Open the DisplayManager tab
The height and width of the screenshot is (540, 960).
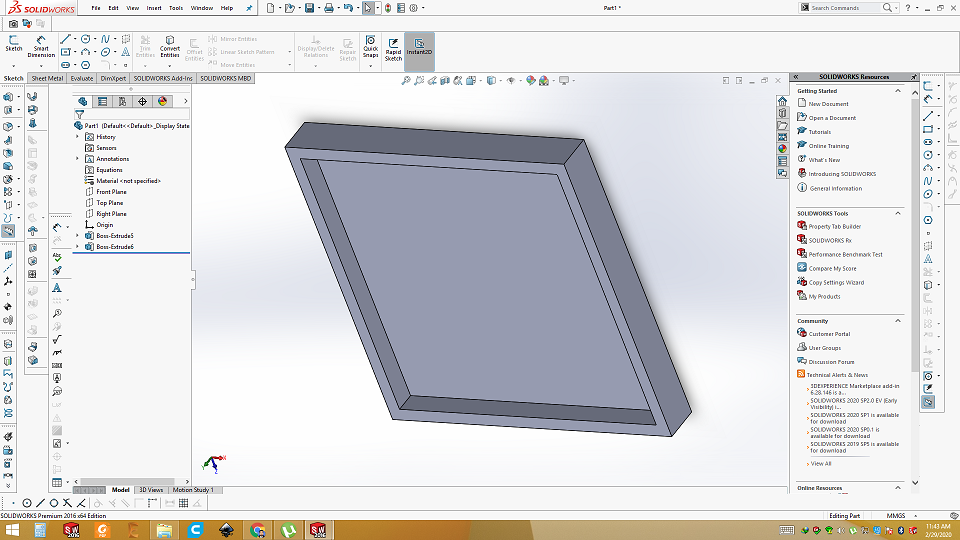coord(162,102)
